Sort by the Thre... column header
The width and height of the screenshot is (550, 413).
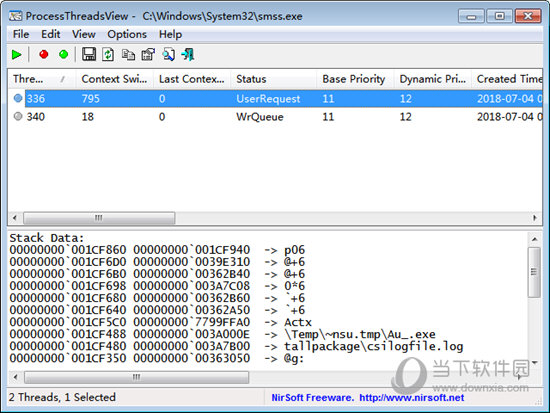click(x=41, y=79)
